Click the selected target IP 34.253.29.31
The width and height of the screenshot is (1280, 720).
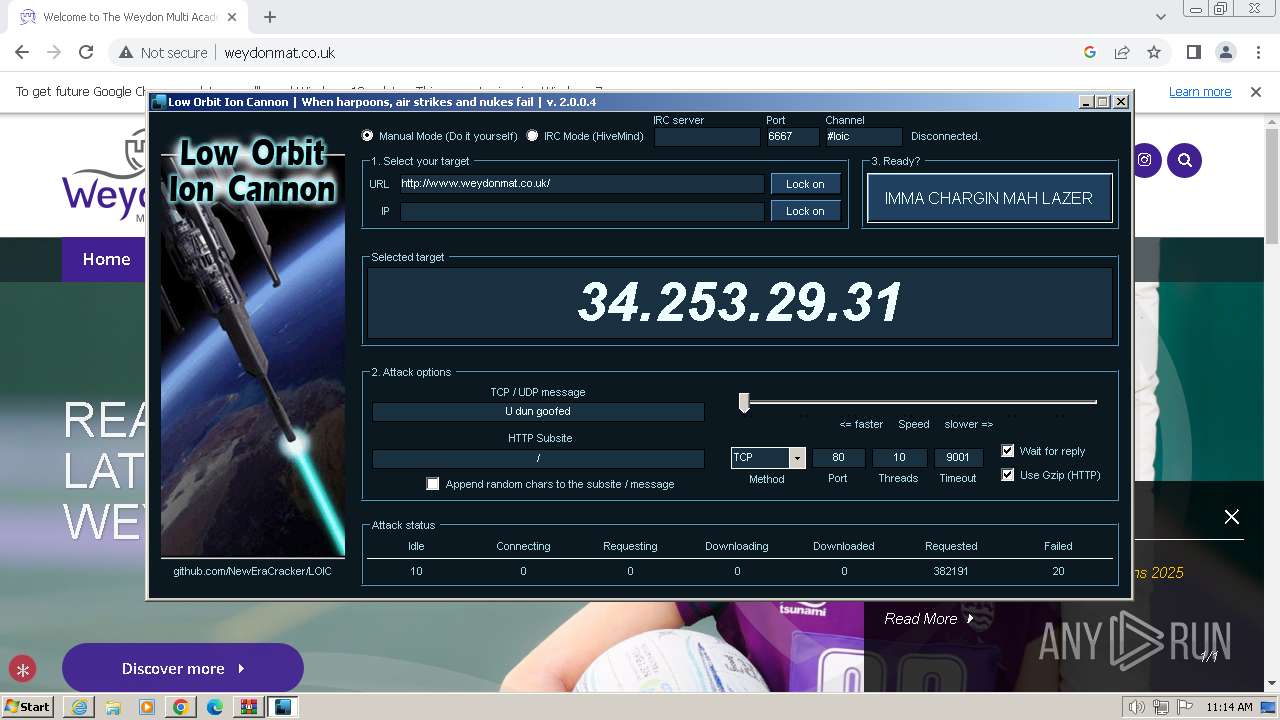pos(740,302)
